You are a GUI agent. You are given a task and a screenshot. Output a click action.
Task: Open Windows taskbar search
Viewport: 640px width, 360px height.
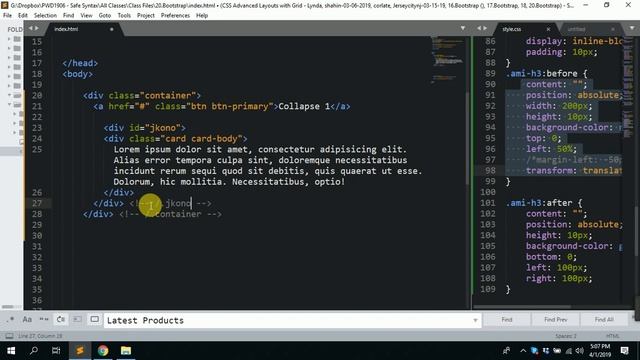34,351
